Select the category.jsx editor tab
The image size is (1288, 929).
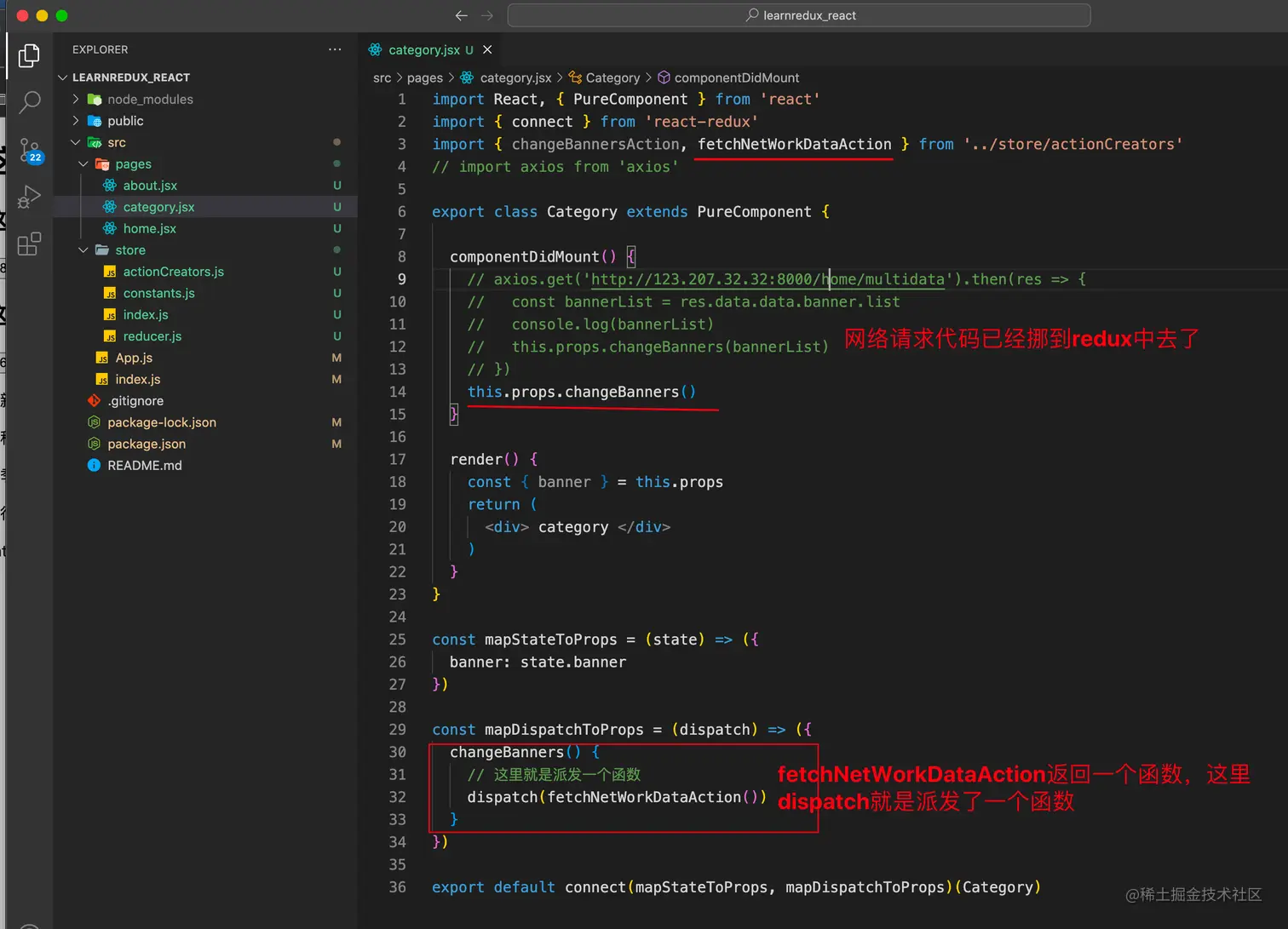pyautogui.click(x=430, y=49)
